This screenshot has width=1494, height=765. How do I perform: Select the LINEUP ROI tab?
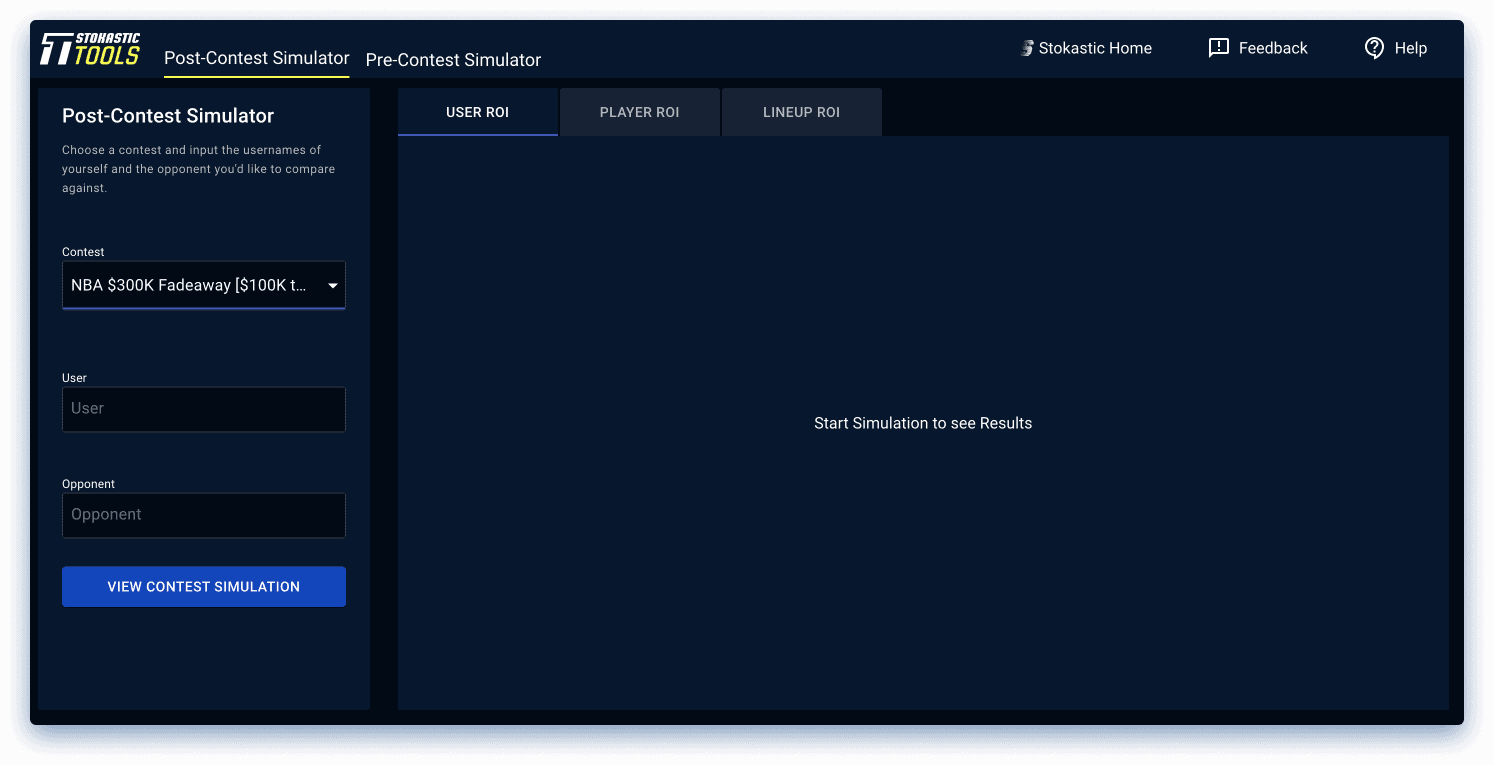[802, 112]
